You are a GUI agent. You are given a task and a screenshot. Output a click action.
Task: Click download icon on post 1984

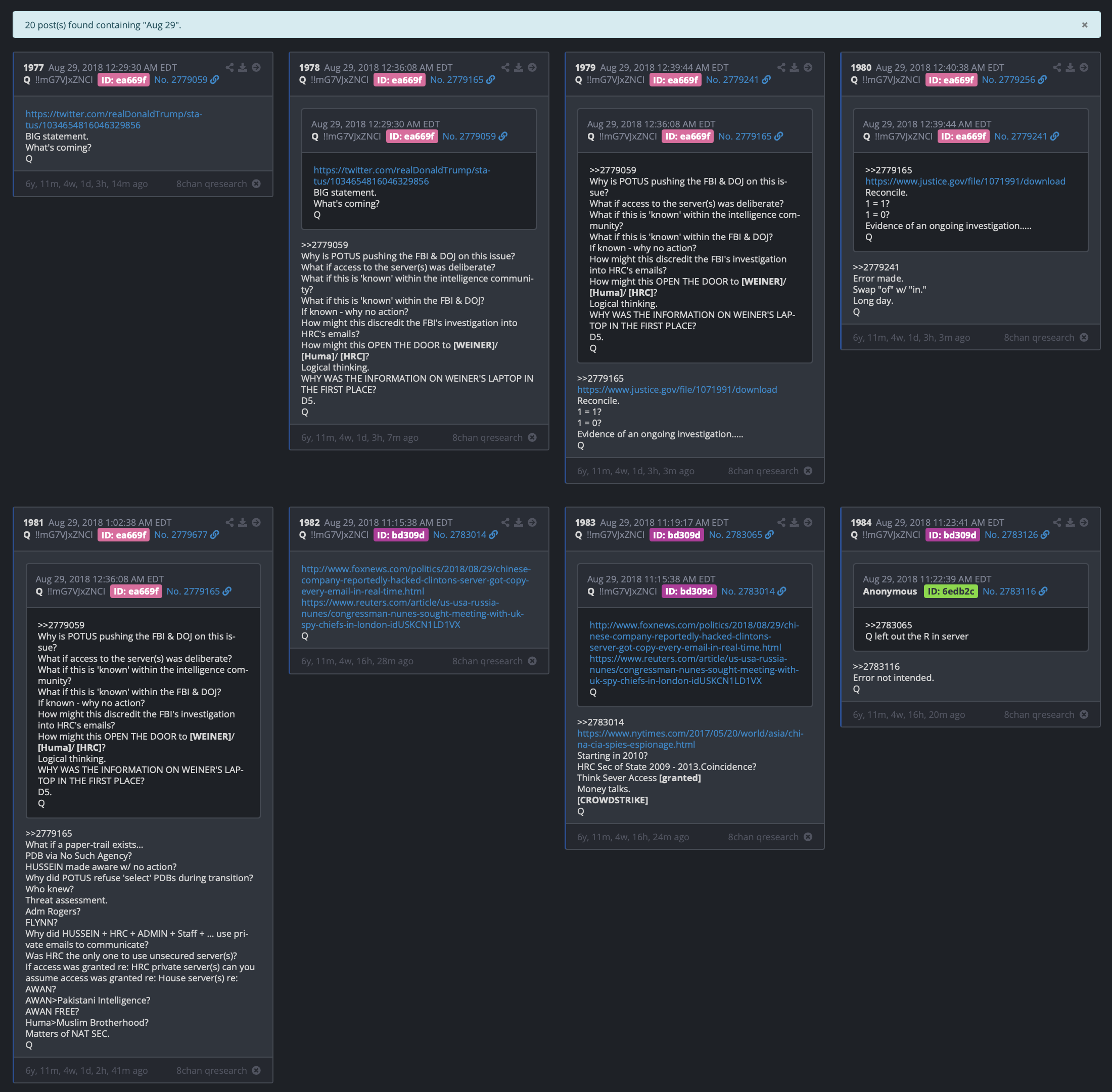(1070, 522)
